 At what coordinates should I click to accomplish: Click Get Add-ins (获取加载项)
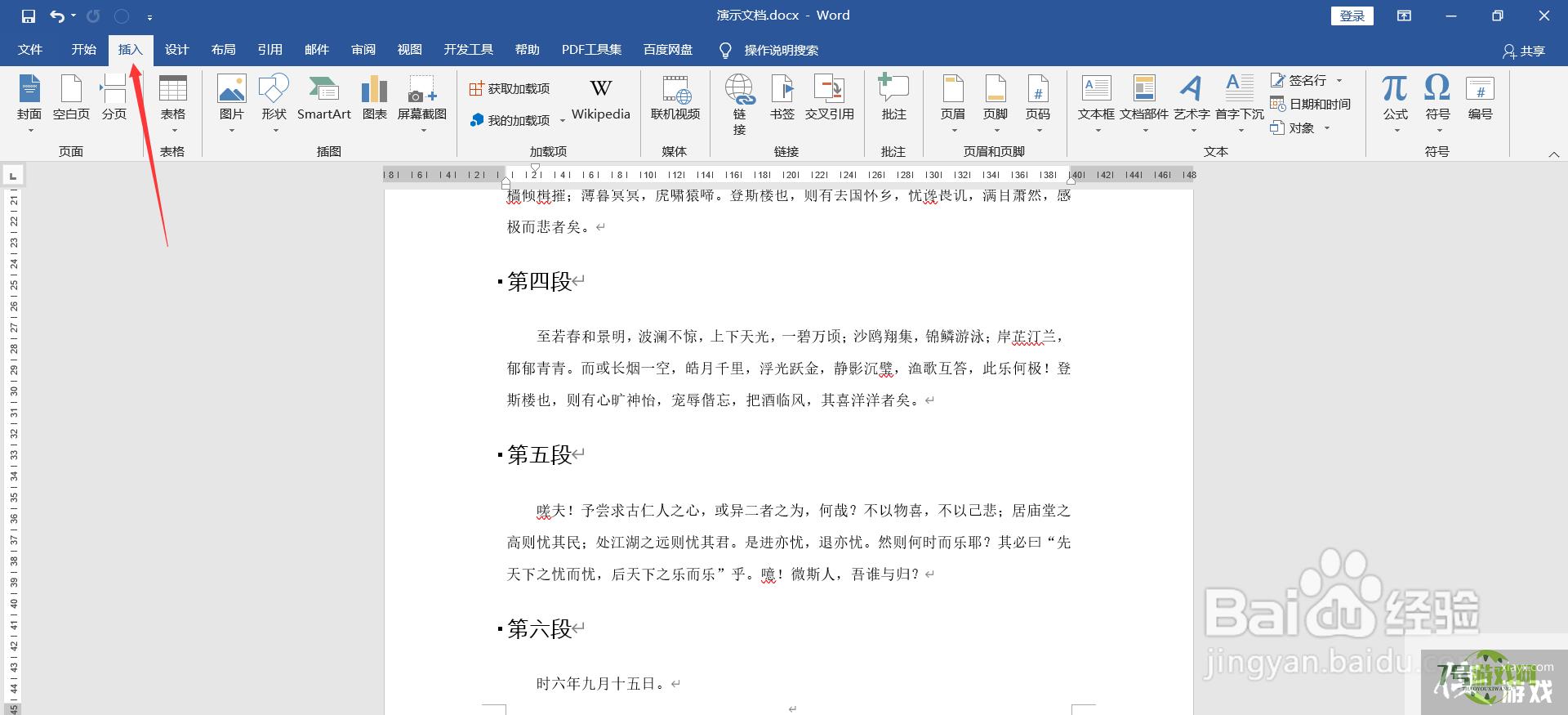[510, 88]
